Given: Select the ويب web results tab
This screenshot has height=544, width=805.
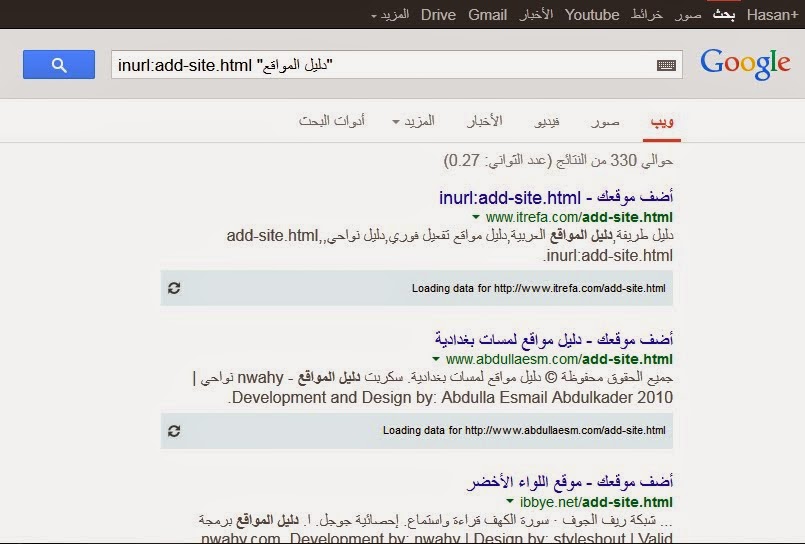Looking at the screenshot, I should [x=662, y=122].
